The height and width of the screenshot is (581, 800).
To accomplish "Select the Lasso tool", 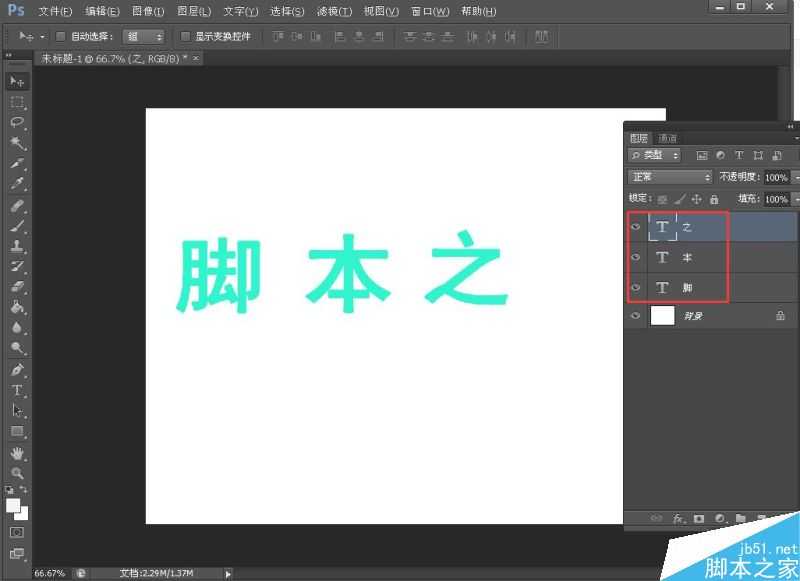I will (x=17, y=122).
